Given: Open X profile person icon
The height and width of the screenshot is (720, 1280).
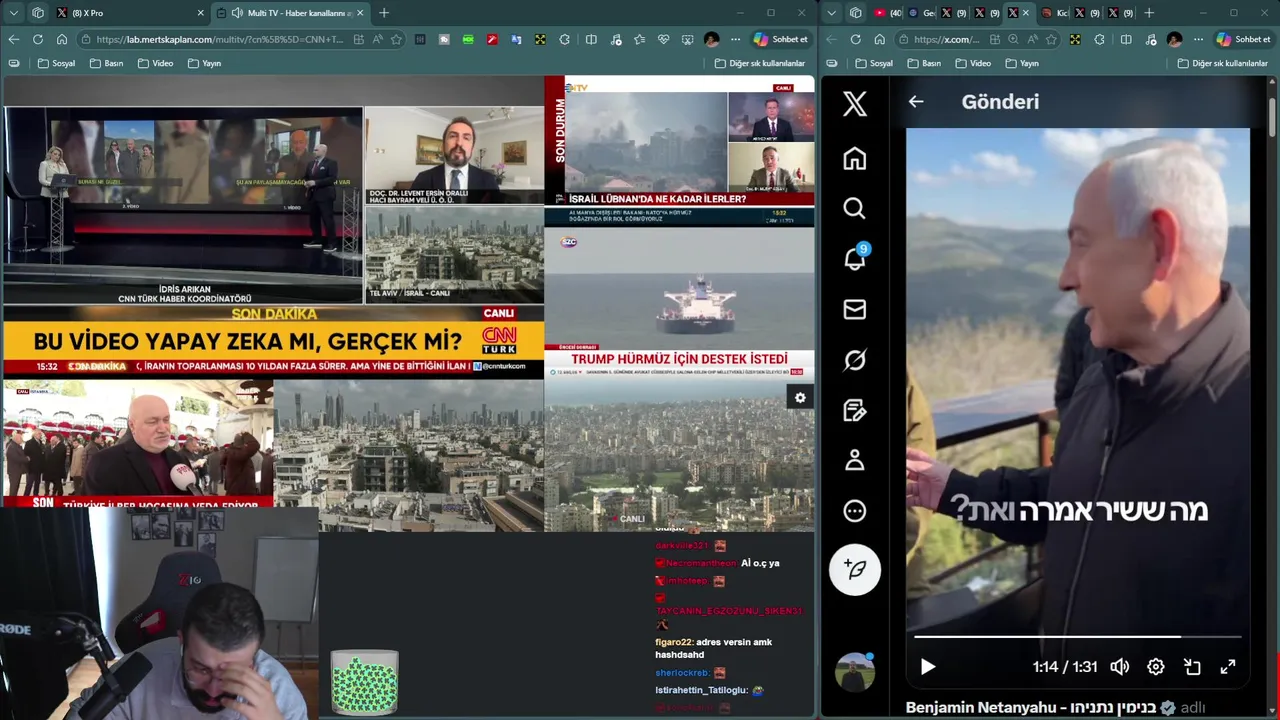Looking at the screenshot, I should [854, 460].
